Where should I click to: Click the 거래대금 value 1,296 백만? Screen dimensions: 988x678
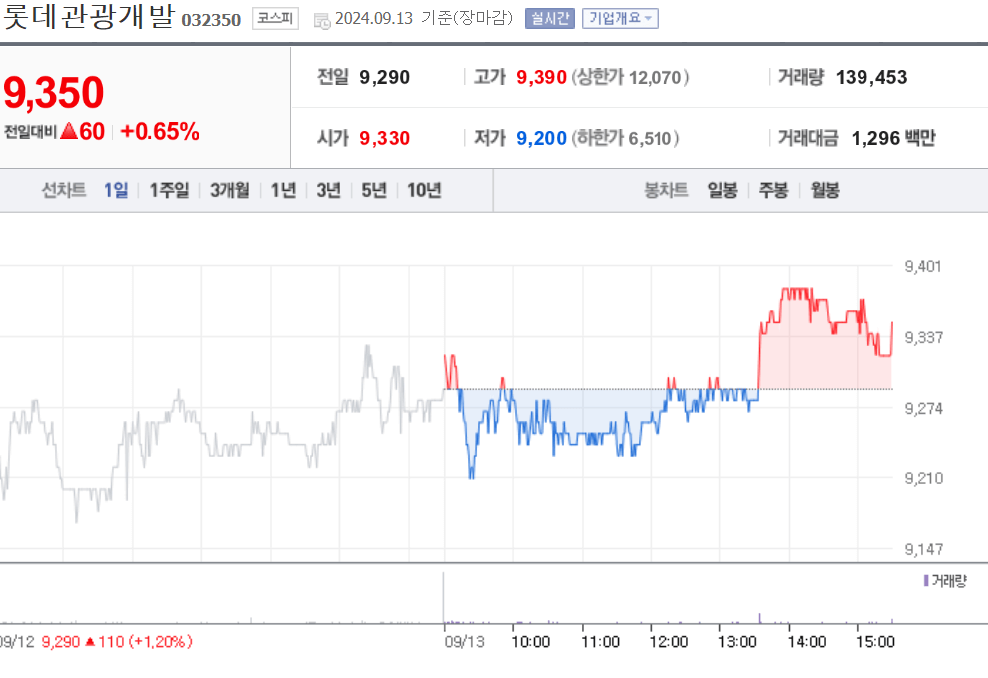(893, 138)
